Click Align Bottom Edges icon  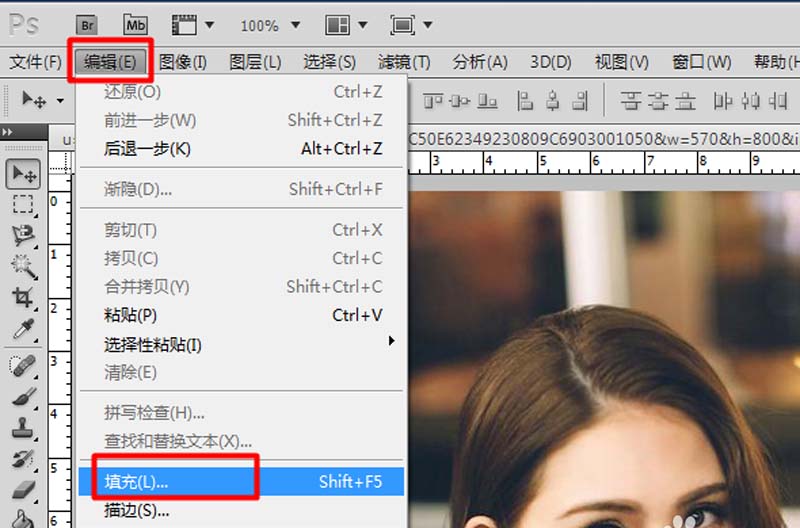[x=487, y=101]
